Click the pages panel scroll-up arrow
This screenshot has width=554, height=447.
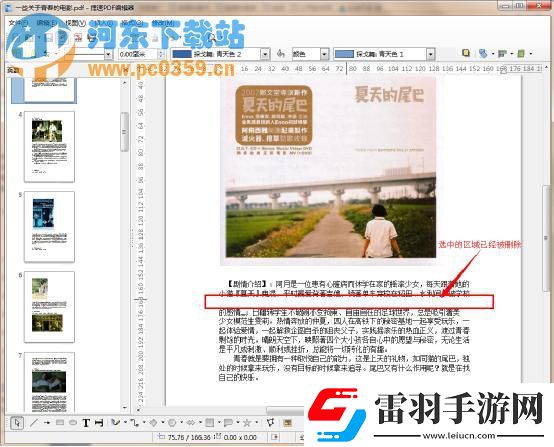[x=124, y=83]
